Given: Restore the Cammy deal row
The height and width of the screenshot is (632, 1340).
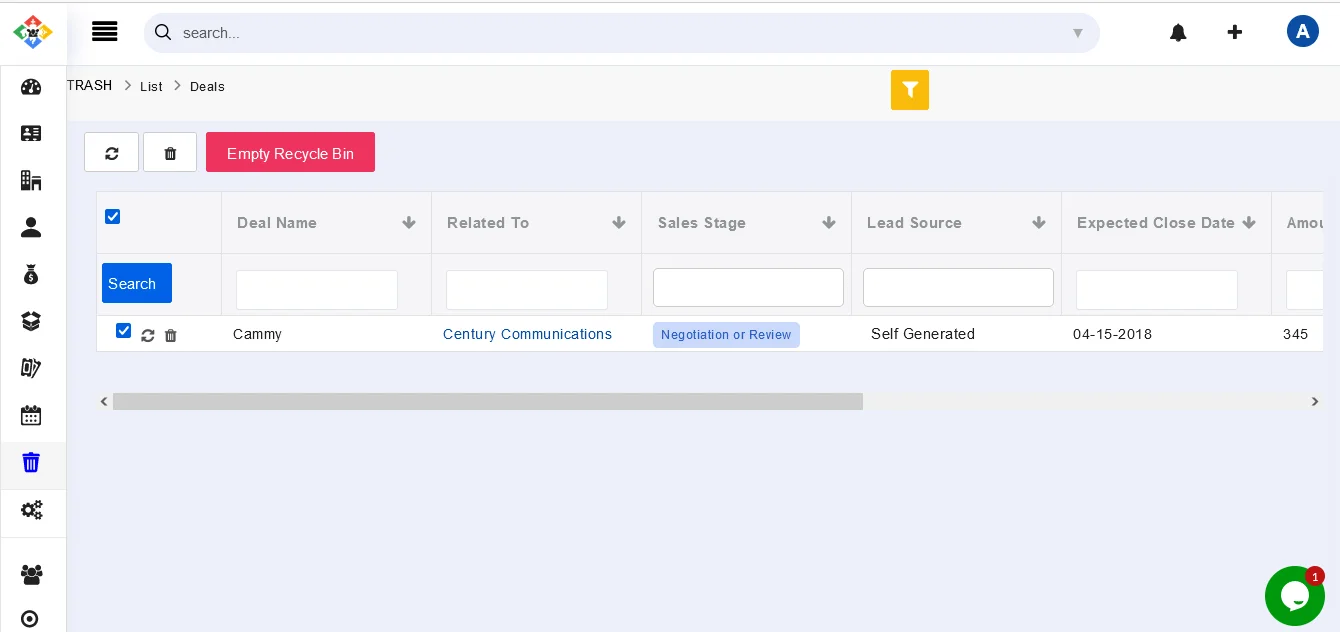Looking at the screenshot, I should [x=148, y=336].
